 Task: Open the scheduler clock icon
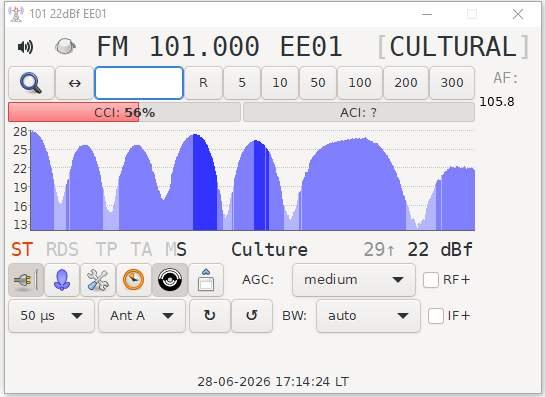tap(134, 280)
